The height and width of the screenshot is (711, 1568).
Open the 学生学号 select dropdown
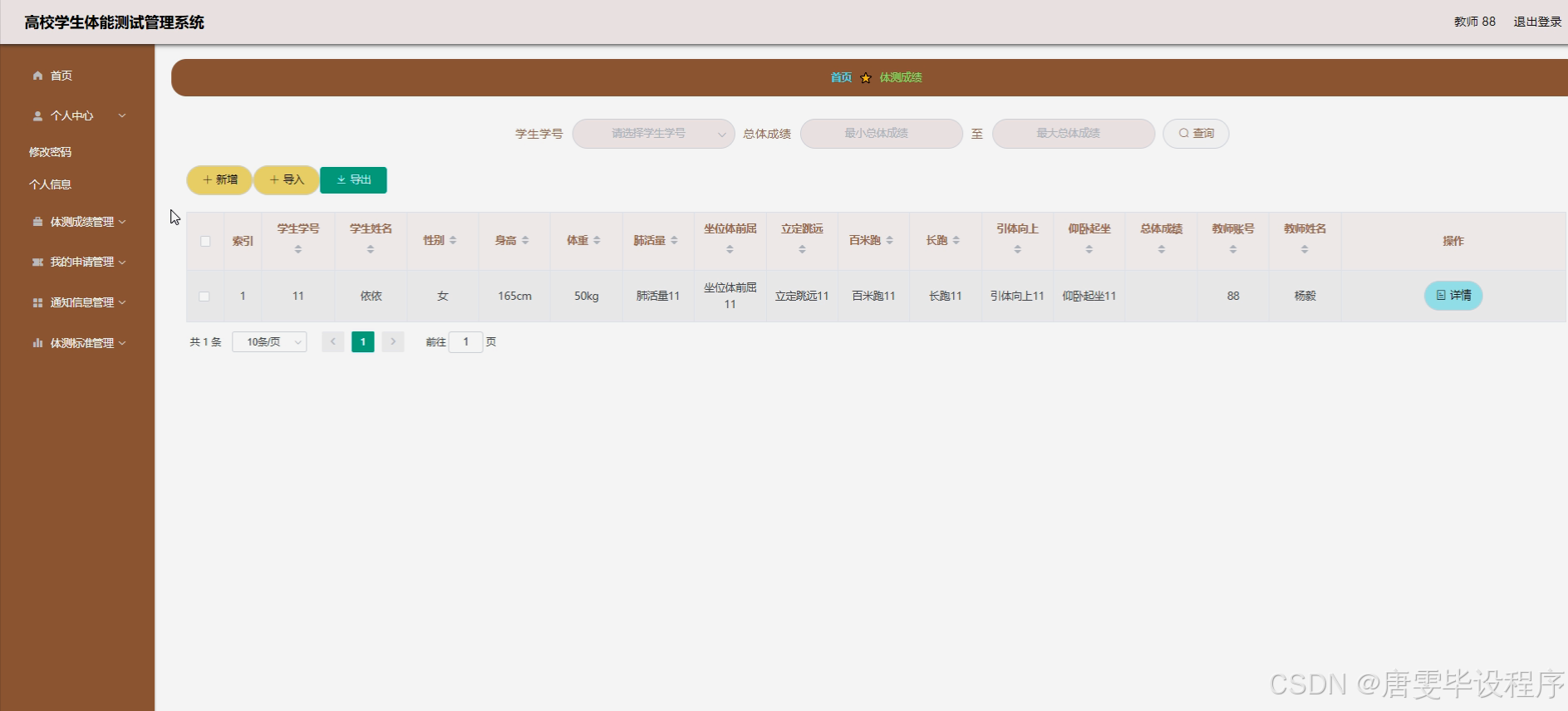(653, 134)
